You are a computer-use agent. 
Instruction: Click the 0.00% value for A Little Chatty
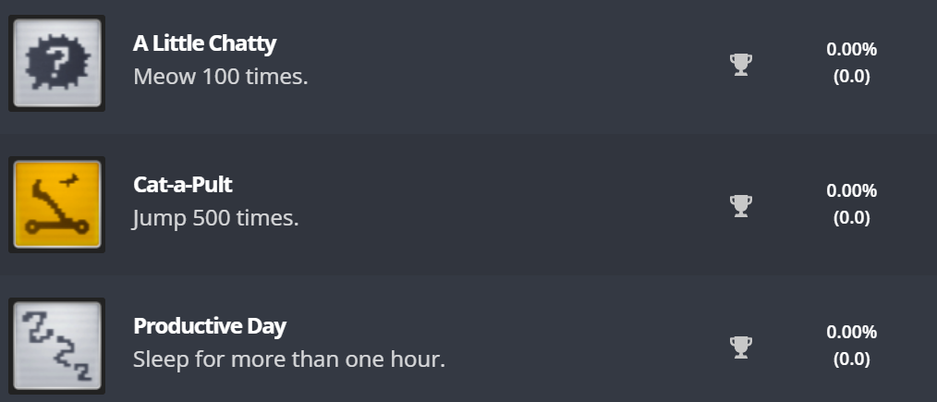click(851, 49)
